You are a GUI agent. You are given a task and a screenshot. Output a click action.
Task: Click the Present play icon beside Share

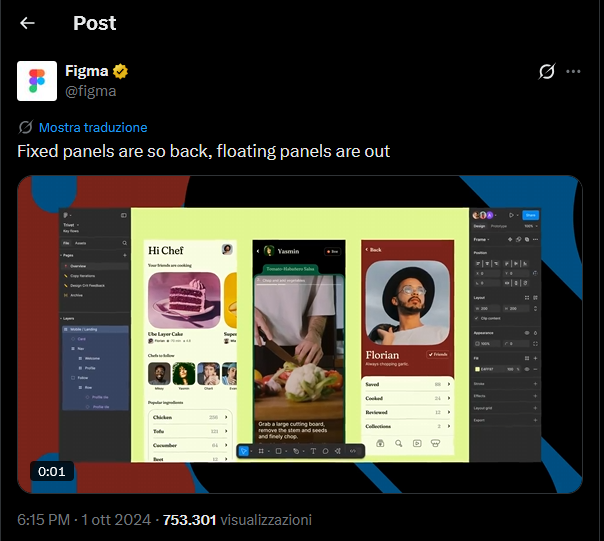[x=511, y=215]
